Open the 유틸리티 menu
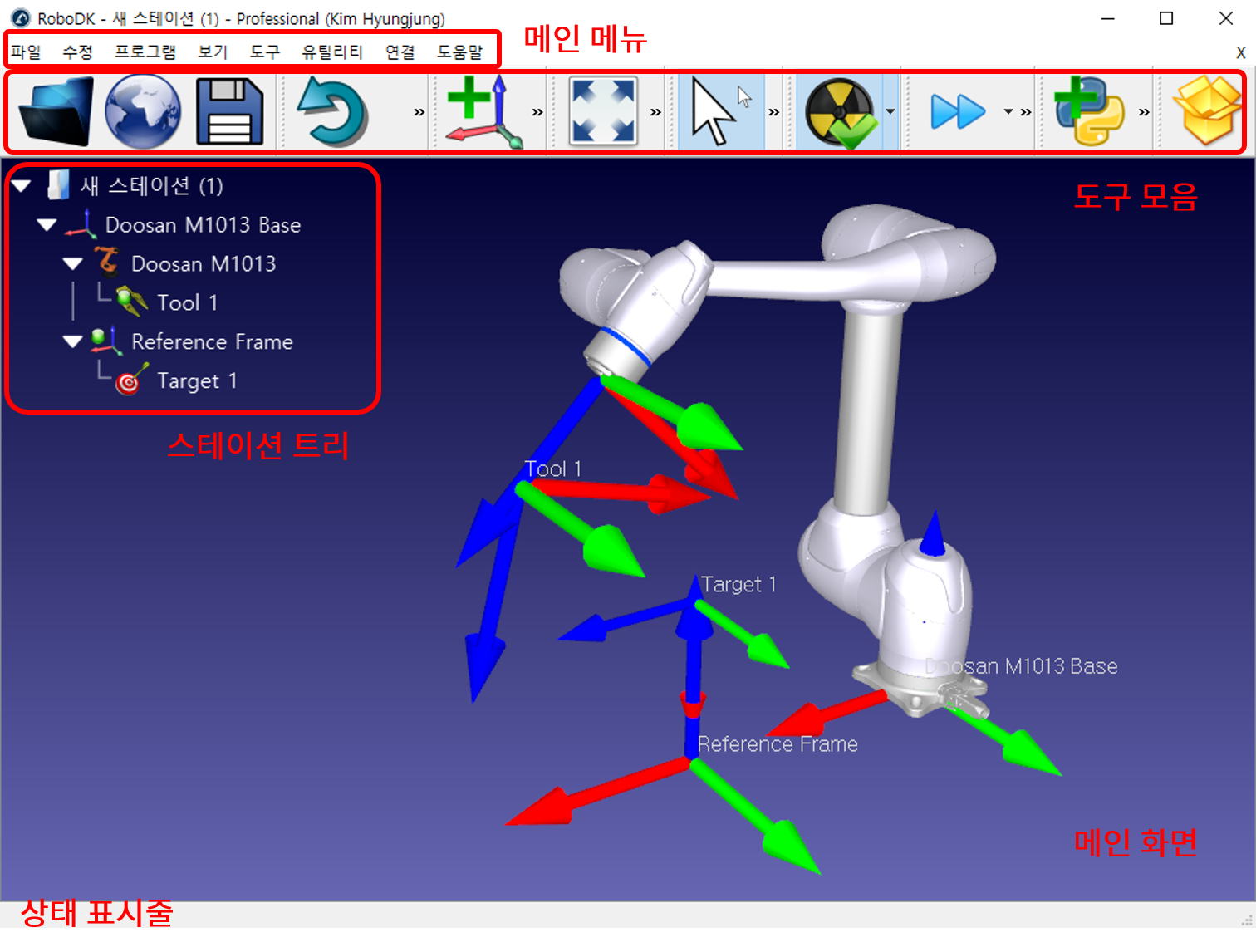The image size is (1256, 952). [332, 52]
